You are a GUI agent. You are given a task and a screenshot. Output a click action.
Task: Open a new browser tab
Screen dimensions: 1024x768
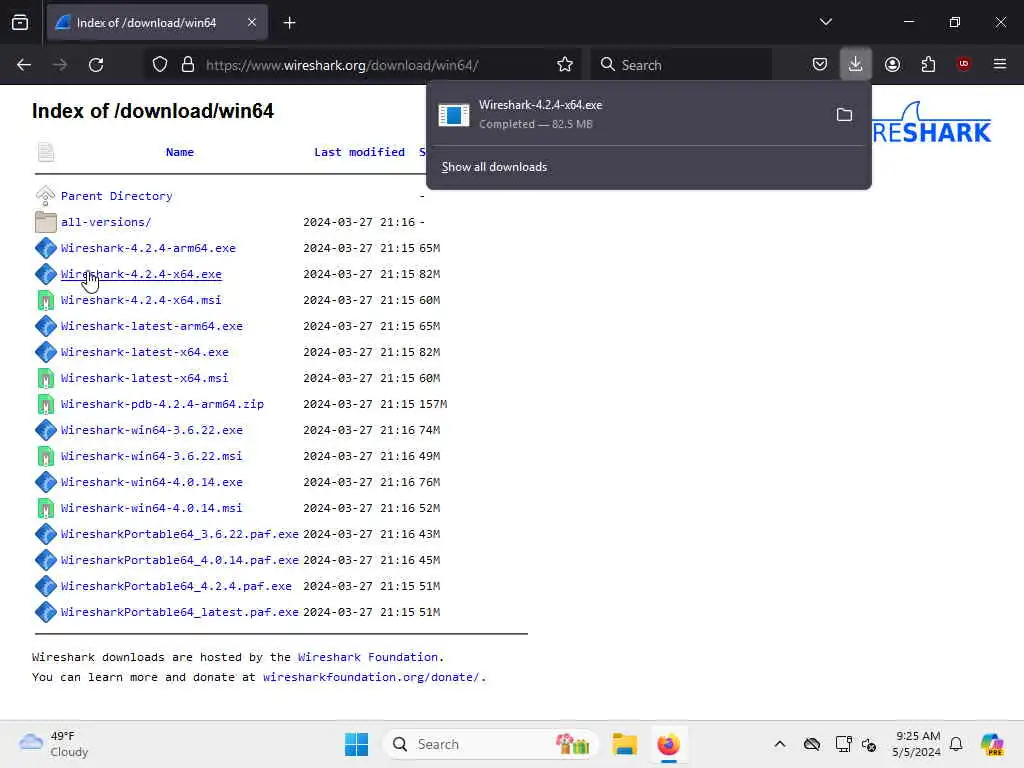coord(289,23)
